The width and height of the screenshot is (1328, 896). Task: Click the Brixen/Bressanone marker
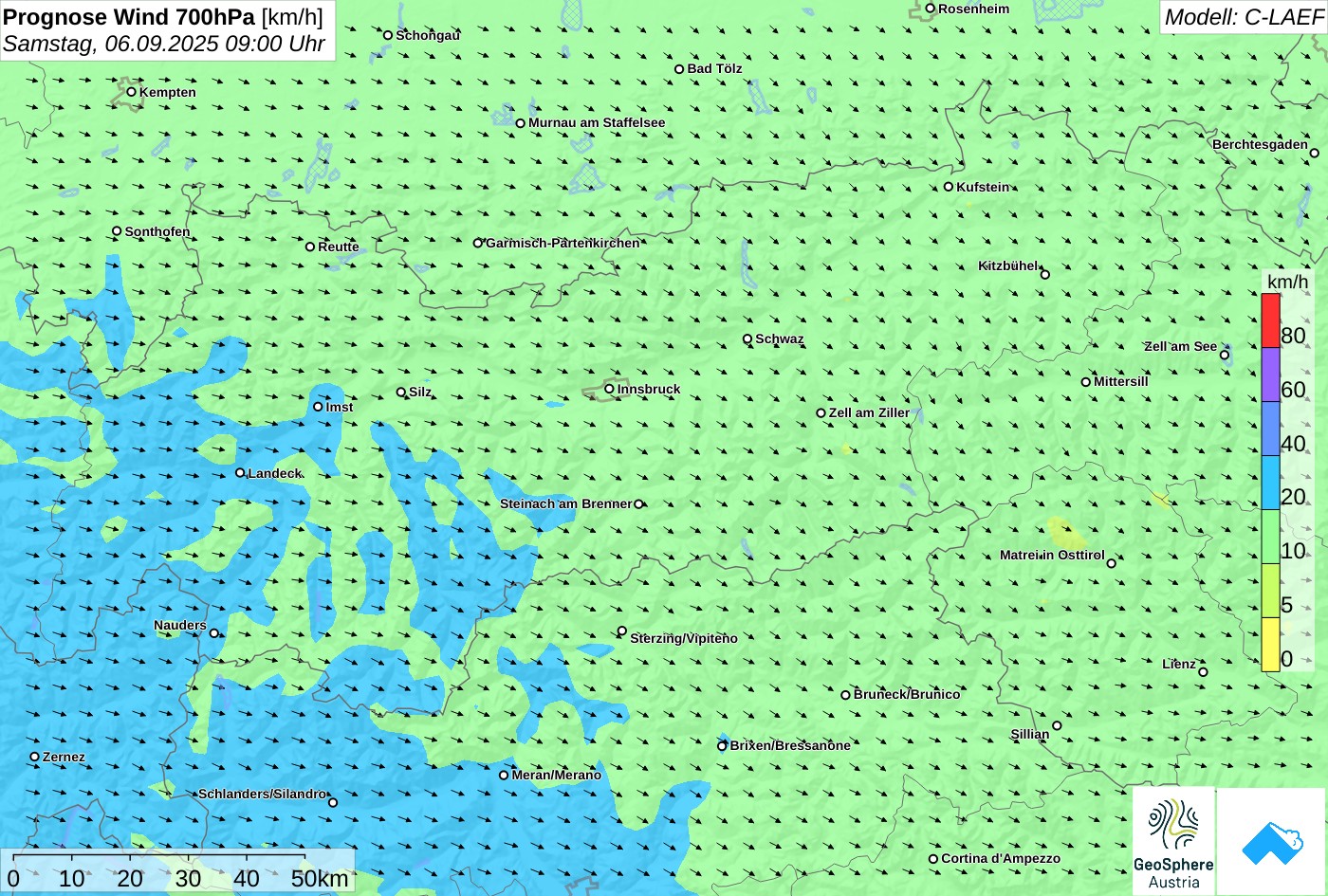click(722, 746)
